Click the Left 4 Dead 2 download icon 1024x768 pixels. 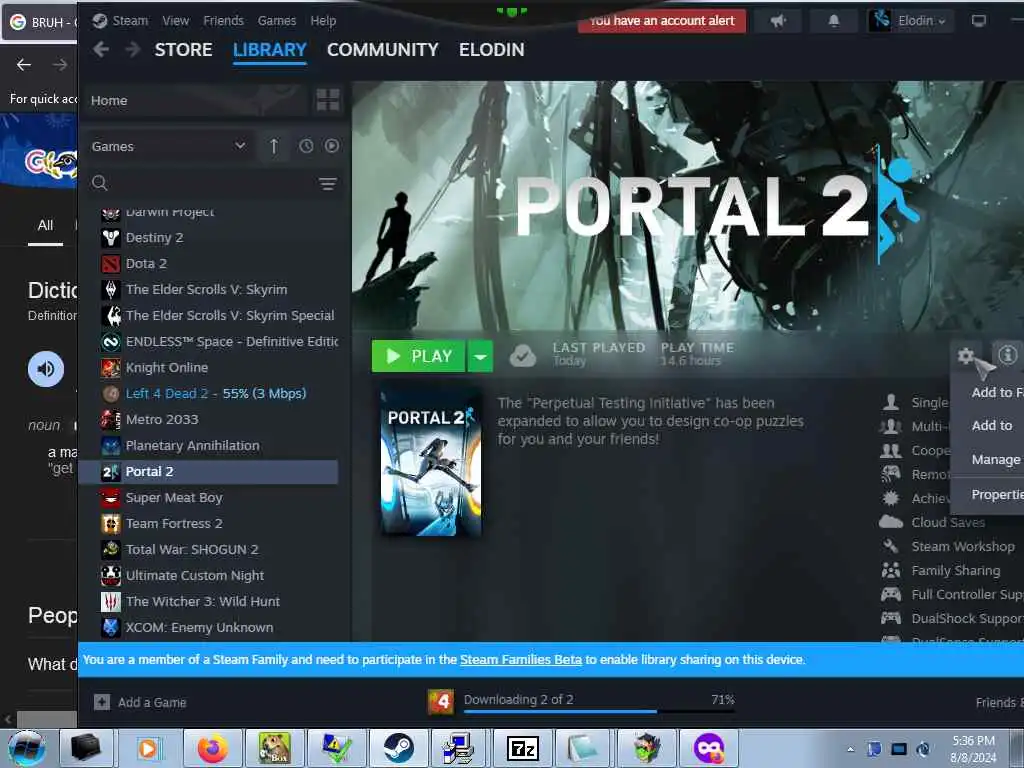click(441, 703)
